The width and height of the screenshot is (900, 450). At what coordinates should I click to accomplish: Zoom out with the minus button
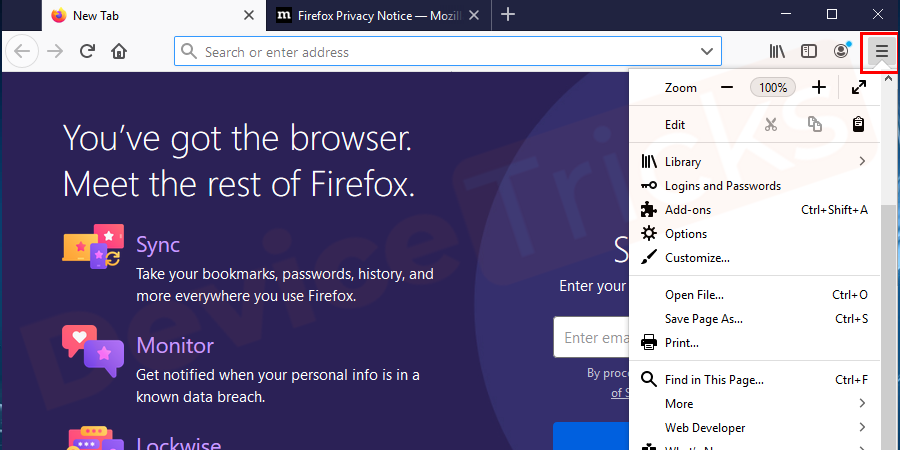tap(727, 88)
